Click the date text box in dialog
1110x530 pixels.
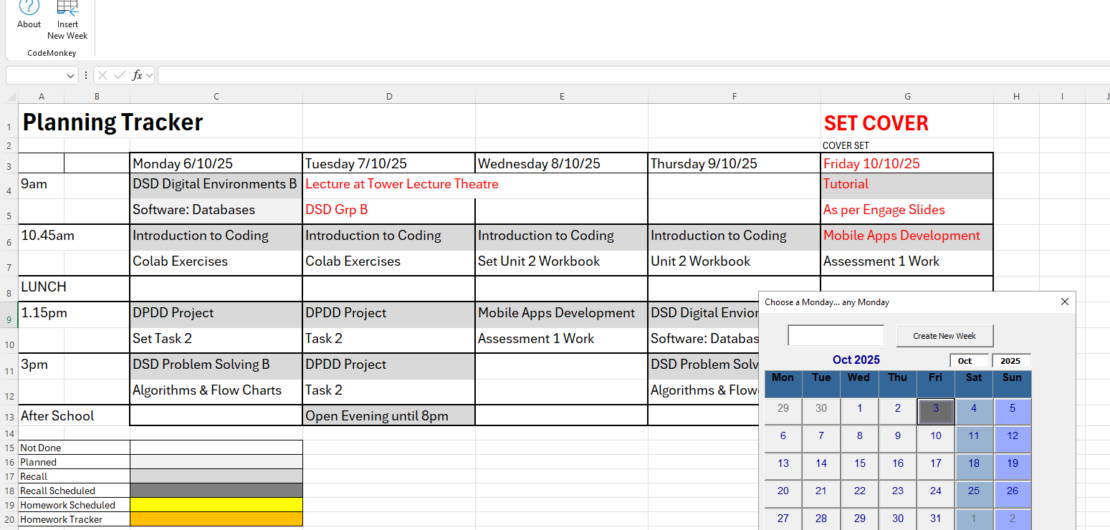tap(835, 336)
